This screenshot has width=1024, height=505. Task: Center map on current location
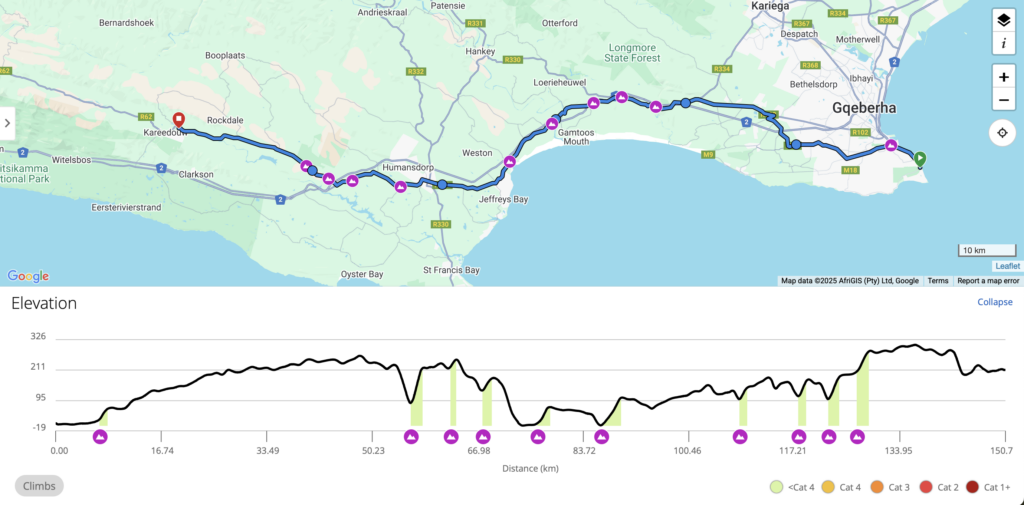1003,133
